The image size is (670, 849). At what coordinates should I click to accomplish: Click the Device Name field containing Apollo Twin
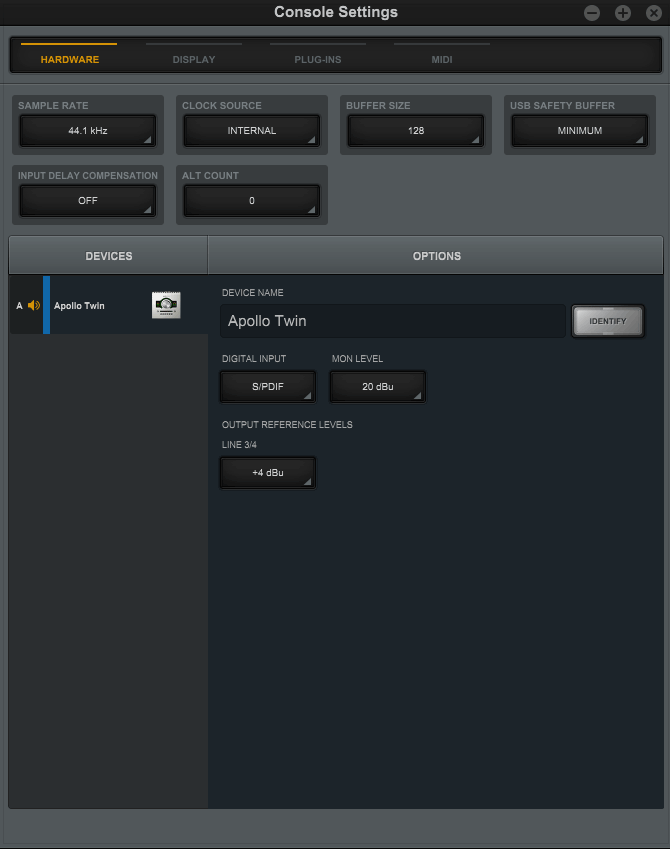pos(393,321)
